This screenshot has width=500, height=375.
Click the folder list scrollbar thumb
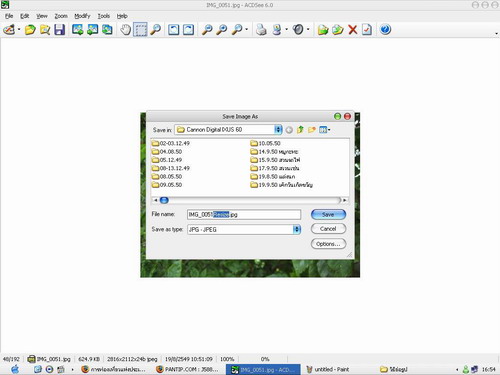[164, 200]
